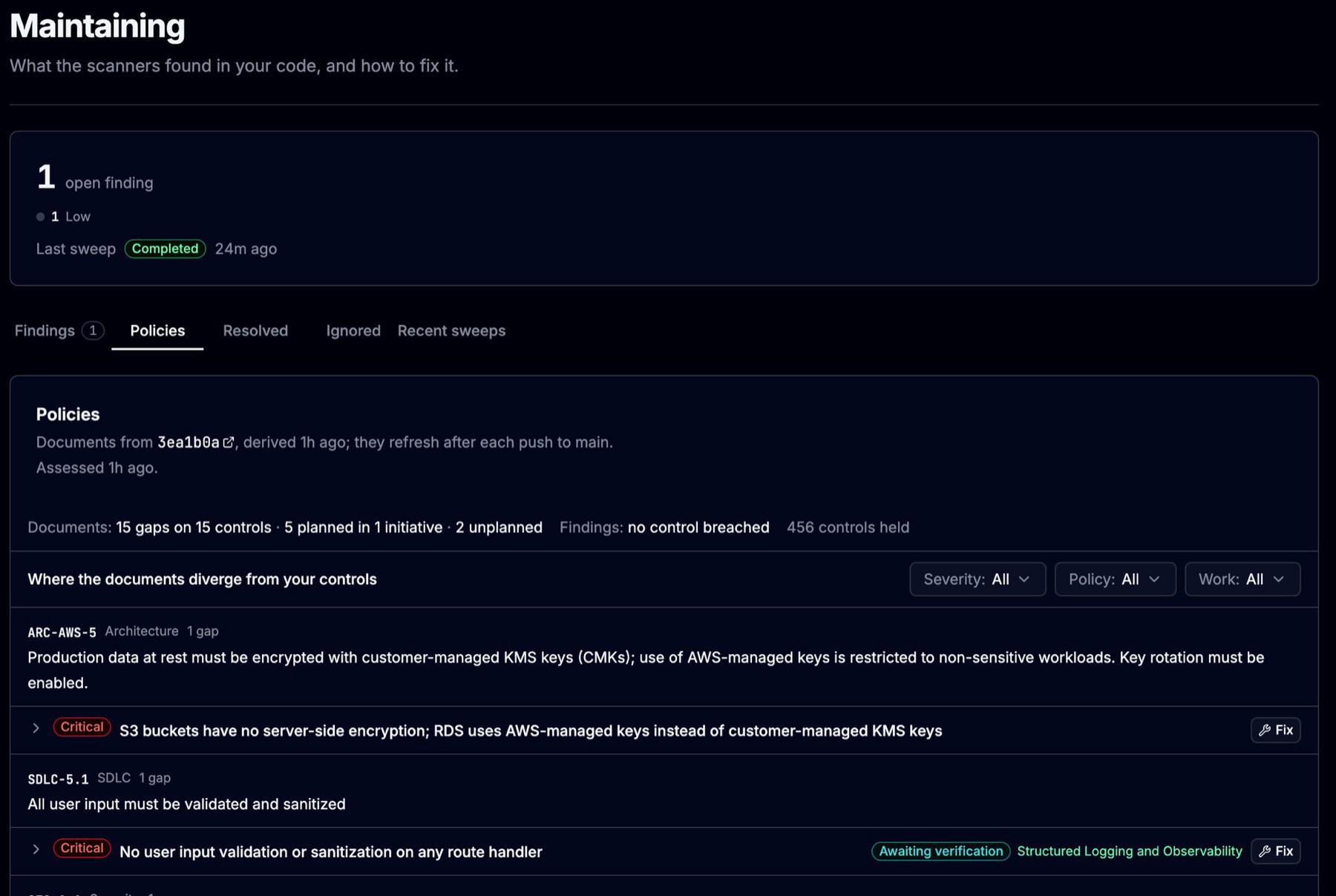Click the 'Architecture' policy label

click(x=142, y=631)
